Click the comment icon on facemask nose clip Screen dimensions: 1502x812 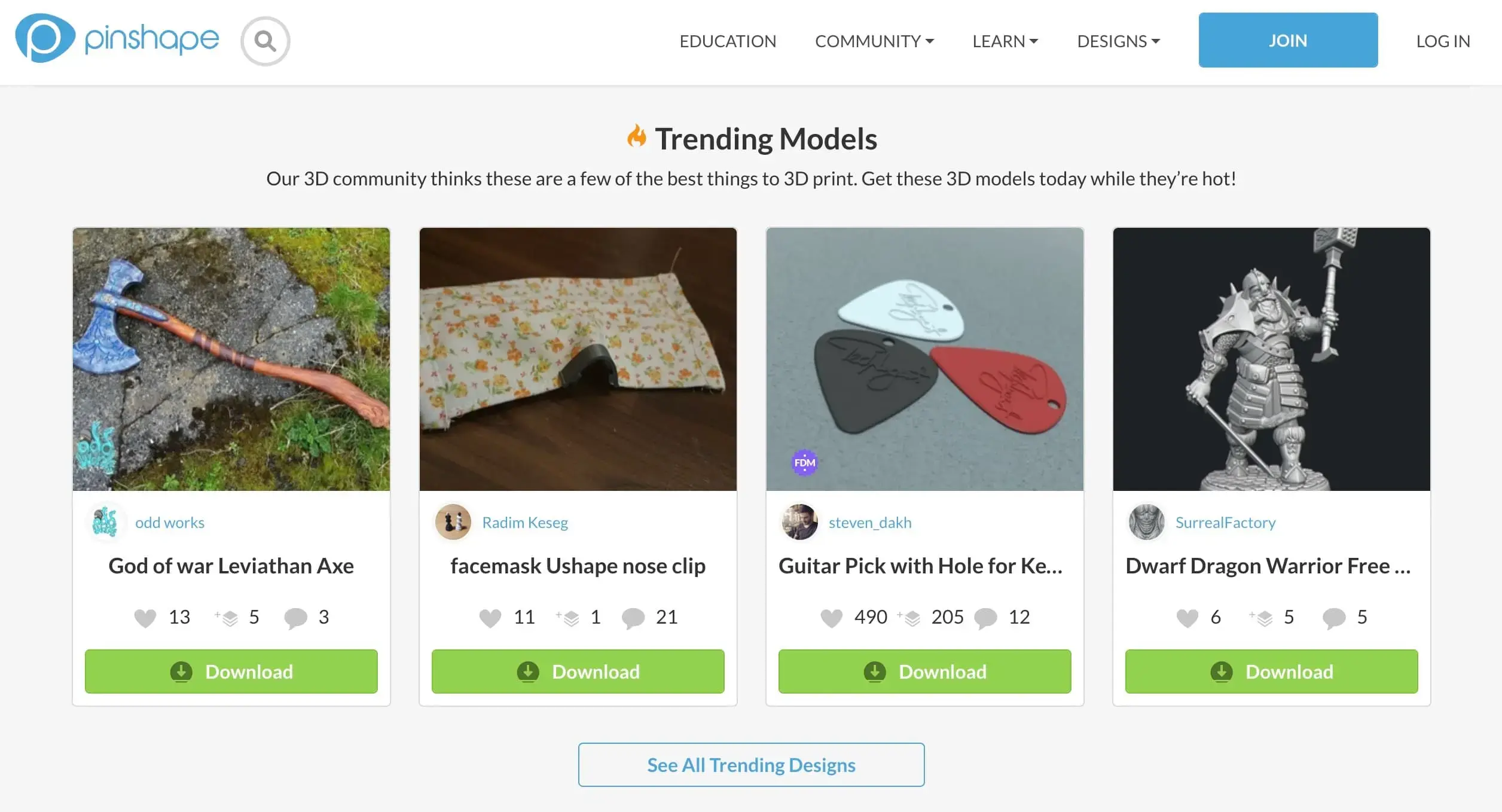click(x=633, y=618)
